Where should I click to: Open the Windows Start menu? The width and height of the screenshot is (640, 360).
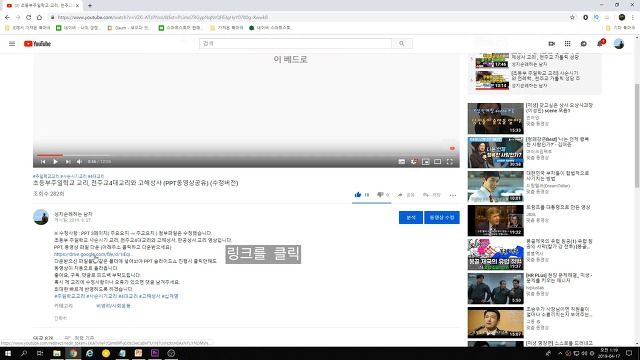[x=7, y=353]
